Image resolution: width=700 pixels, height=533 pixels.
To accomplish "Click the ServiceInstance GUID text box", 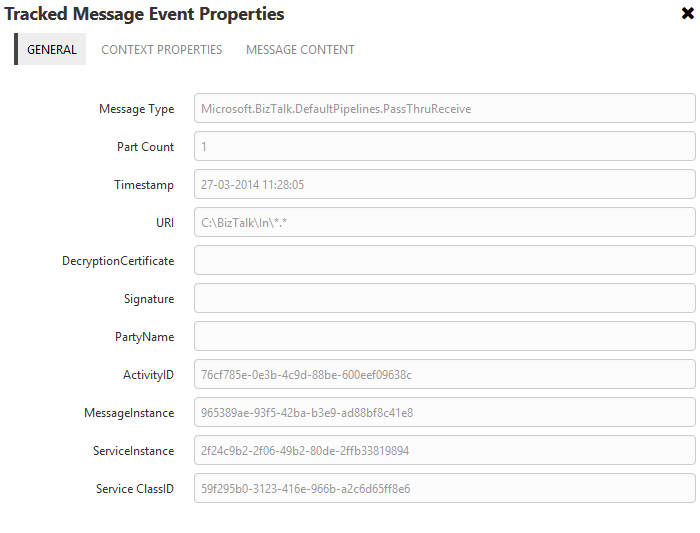I will tap(444, 451).
